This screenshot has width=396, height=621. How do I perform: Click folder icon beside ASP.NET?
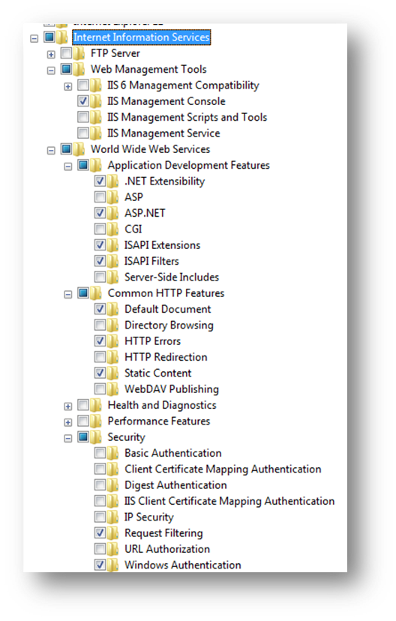pos(113,213)
